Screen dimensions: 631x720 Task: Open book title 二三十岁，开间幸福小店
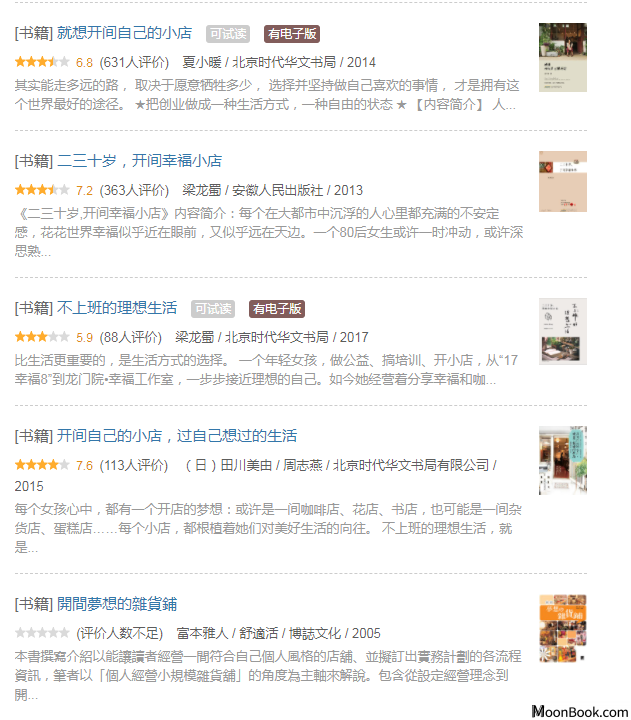coord(140,161)
